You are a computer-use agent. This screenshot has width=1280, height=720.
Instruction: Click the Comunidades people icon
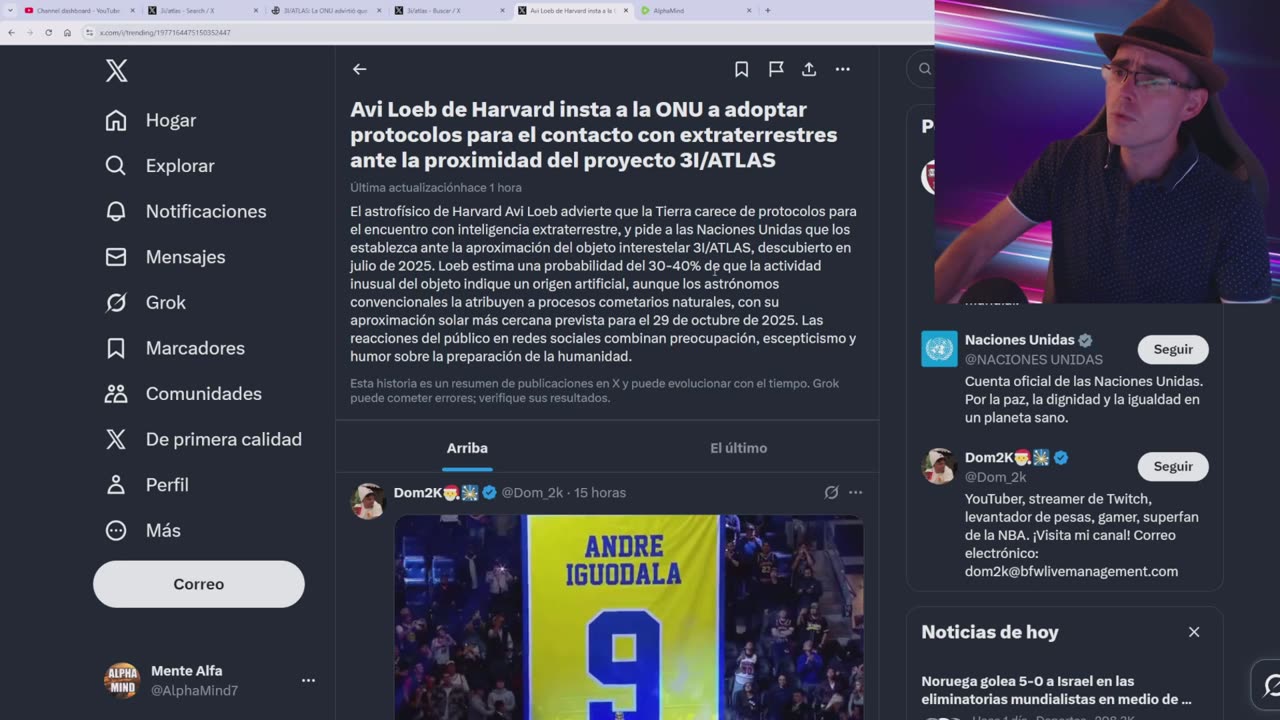[116, 393]
